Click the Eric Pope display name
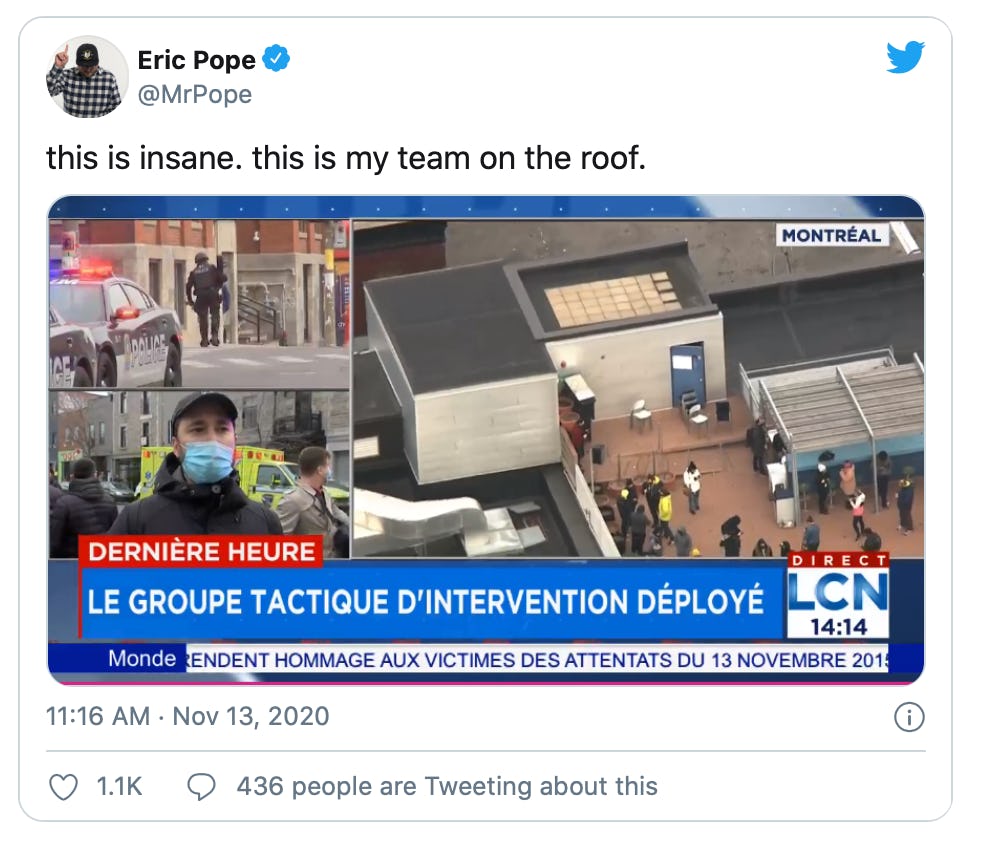Screen dimensions: 998x854 coord(197,60)
